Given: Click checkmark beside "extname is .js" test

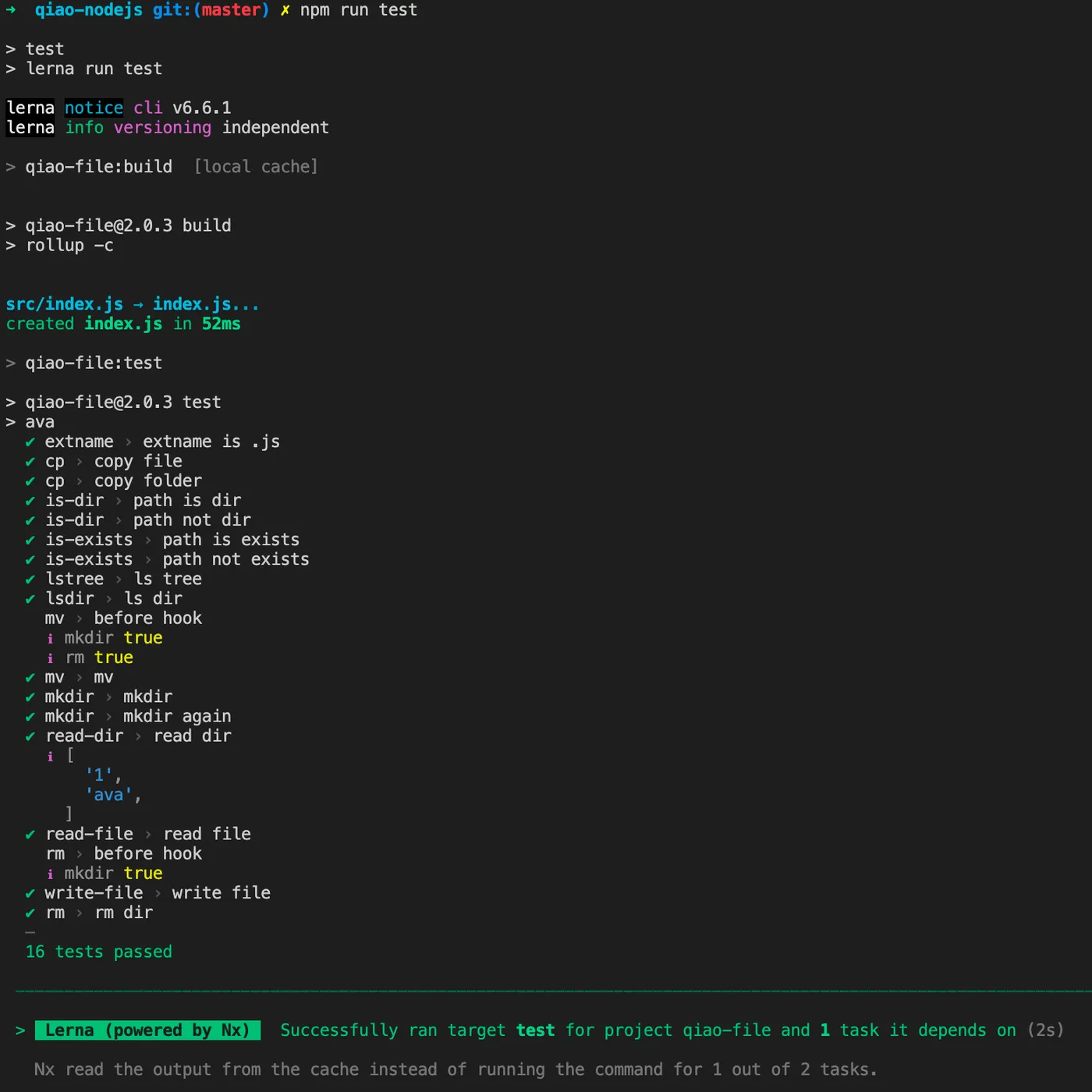Looking at the screenshot, I should tap(30, 442).
